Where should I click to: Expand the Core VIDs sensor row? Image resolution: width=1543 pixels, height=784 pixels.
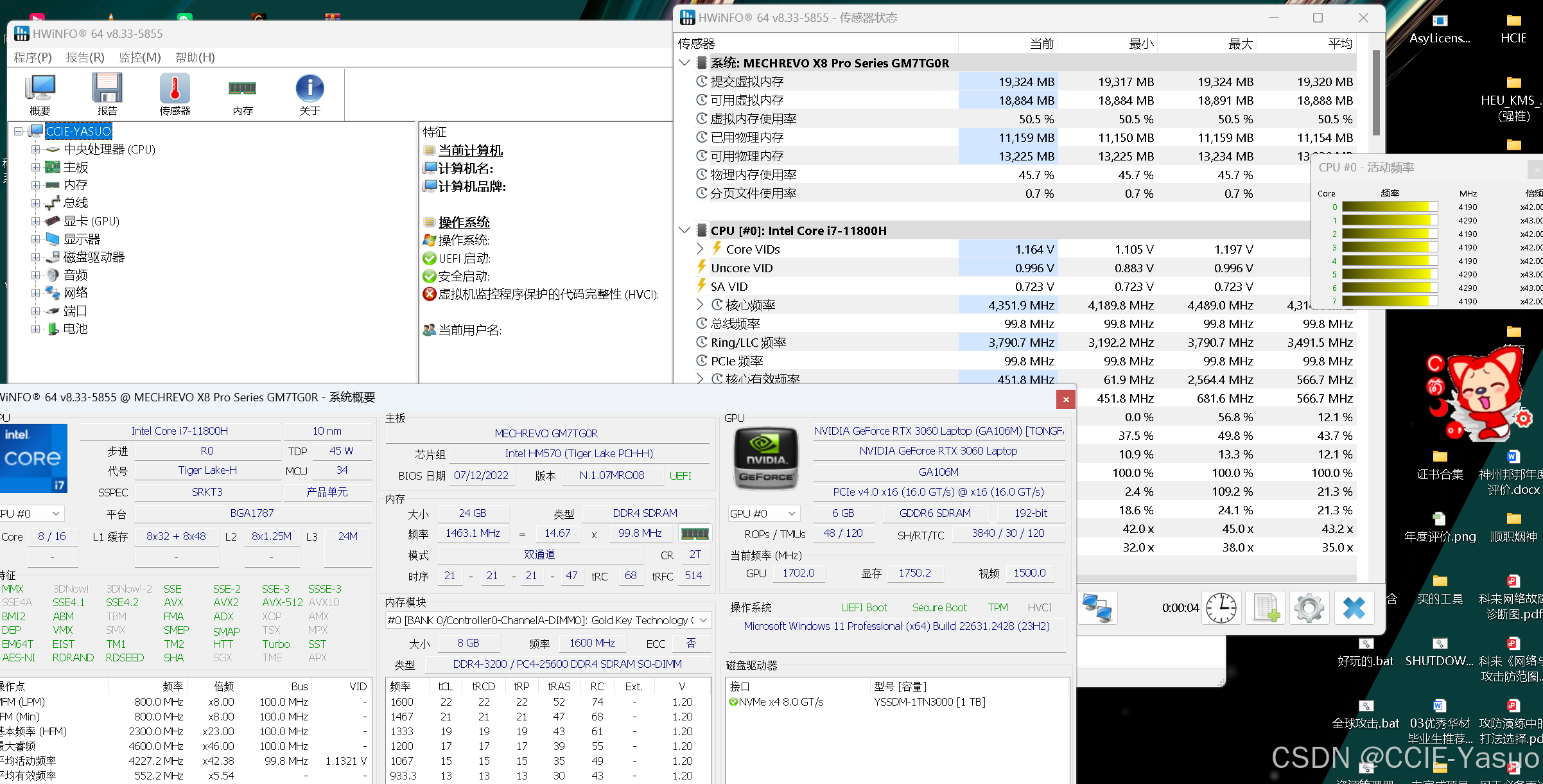point(700,249)
